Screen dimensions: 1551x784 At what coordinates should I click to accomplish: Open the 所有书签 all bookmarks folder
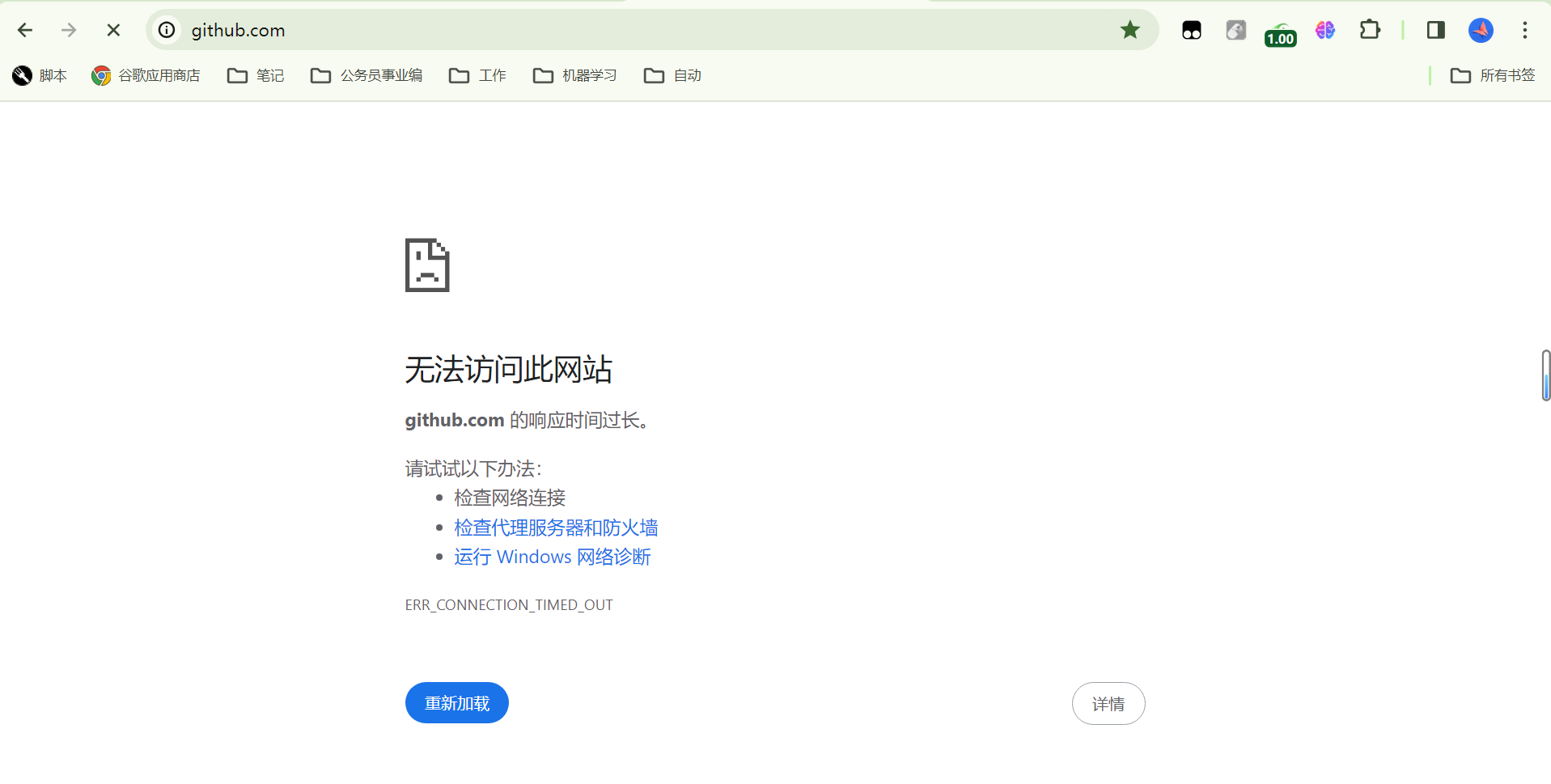coord(1493,75)
